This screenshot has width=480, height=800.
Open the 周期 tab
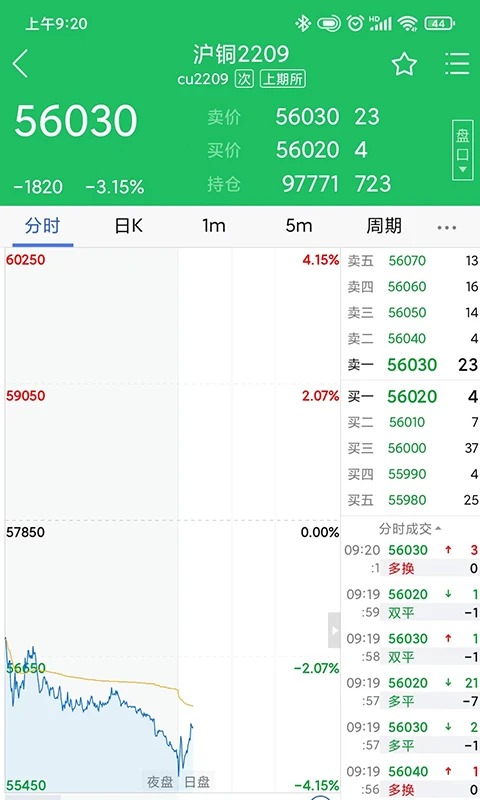(384, 226)
